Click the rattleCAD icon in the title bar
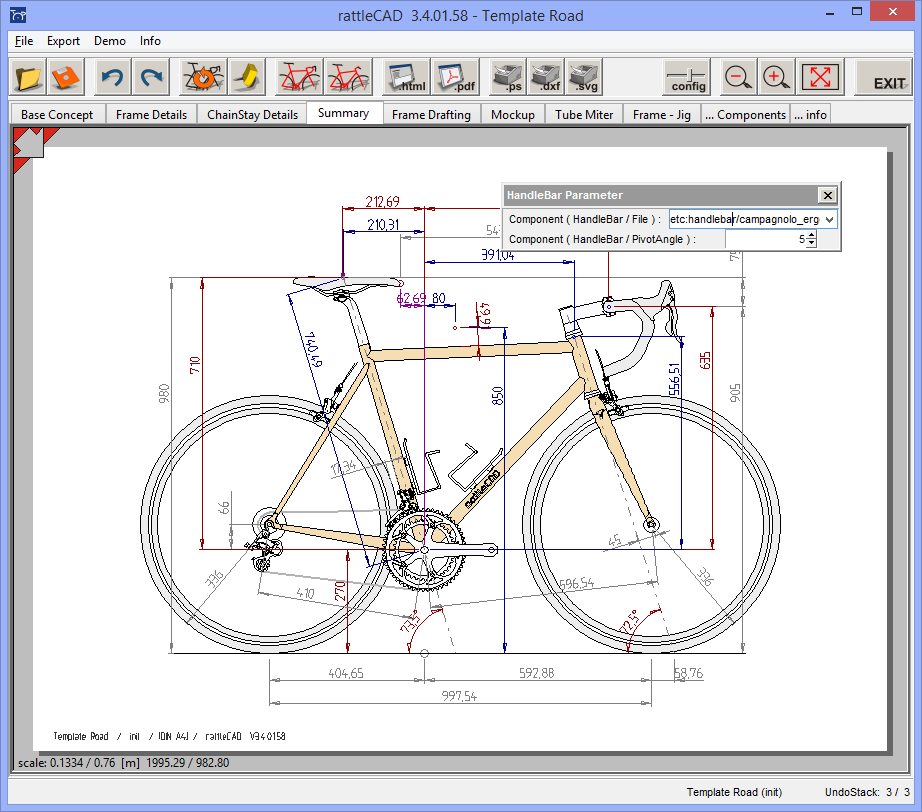 pyautogui.click(x=18, y=15)
